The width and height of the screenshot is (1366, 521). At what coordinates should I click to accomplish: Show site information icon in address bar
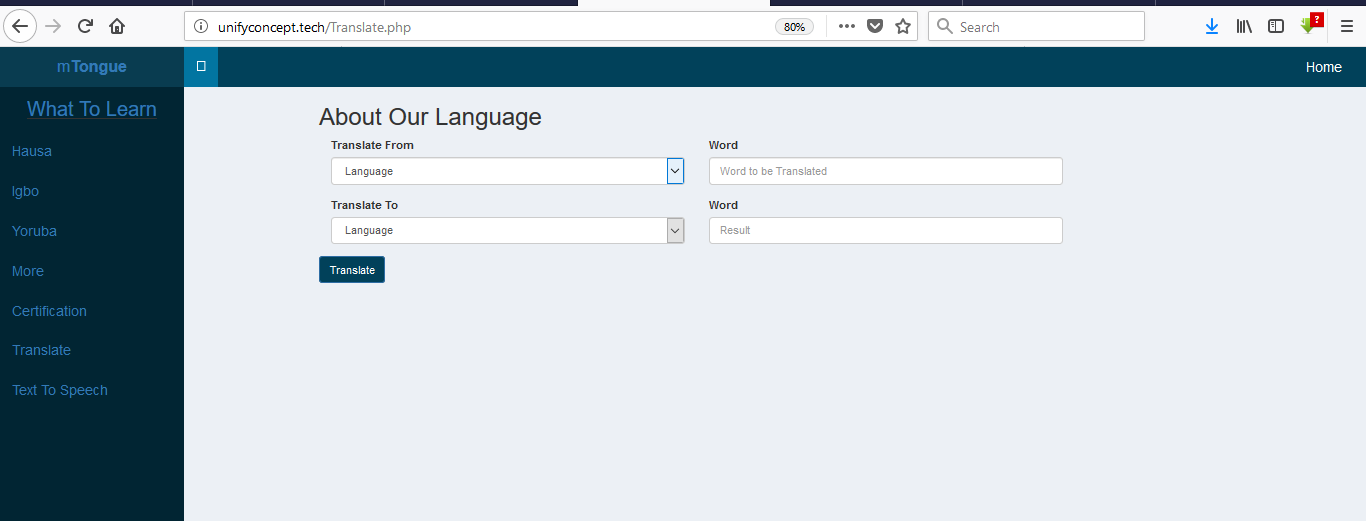201,27
